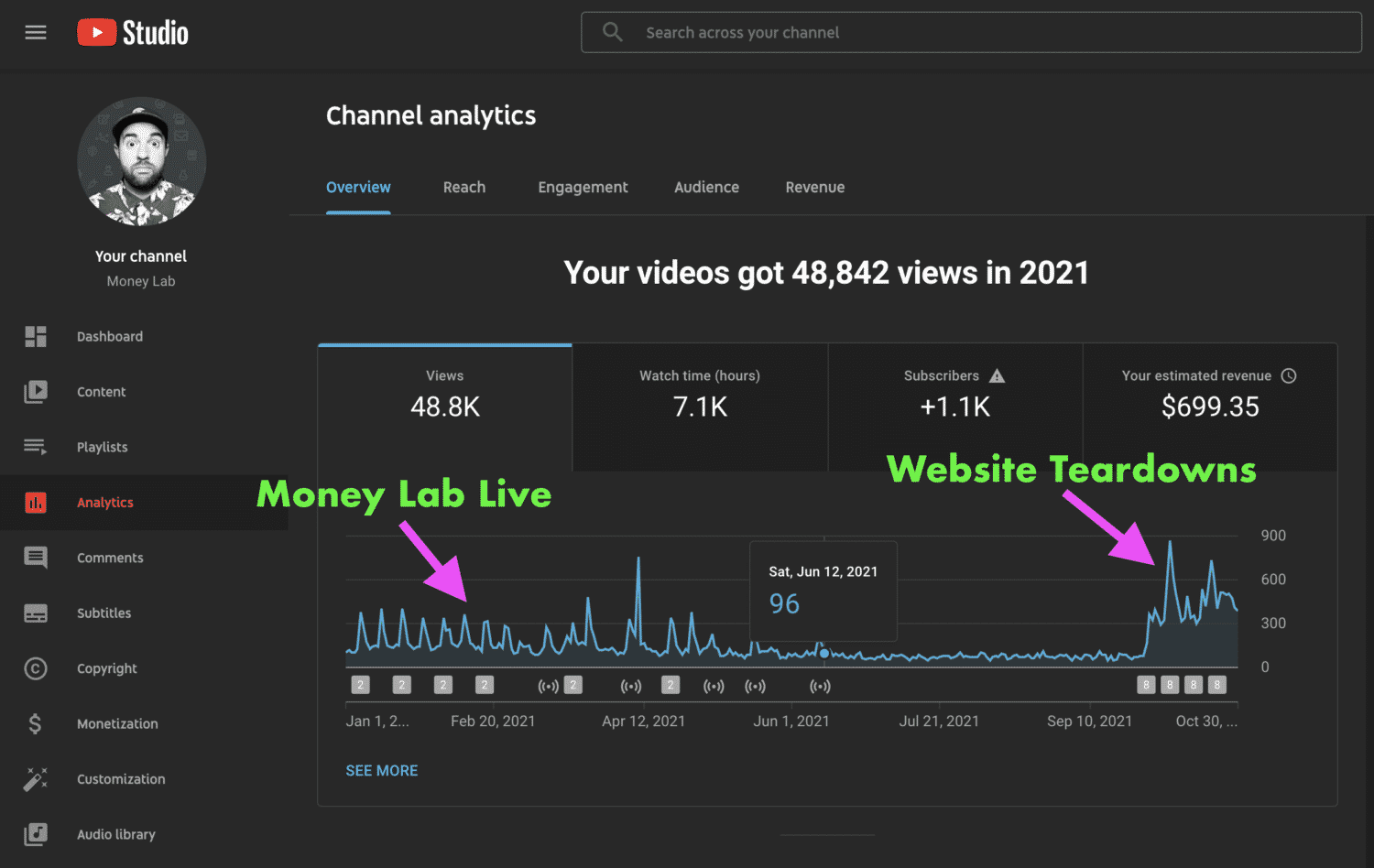Open the Dashboard sidebar icon
Viewport: 1374px width, 868px height.
pos(36,336)
